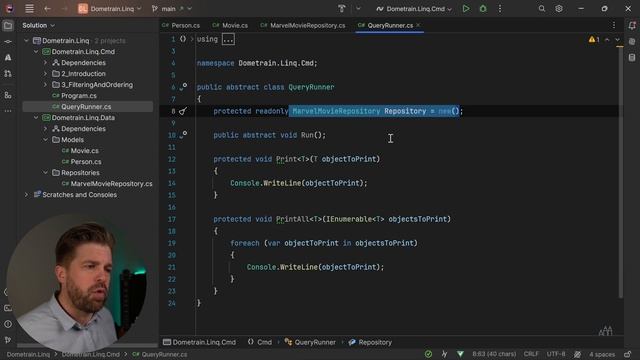Click QueryRunner.cs path in navigation bar
Screen dimensions: 640x360
pyautogui.click(x=160, y=354)
